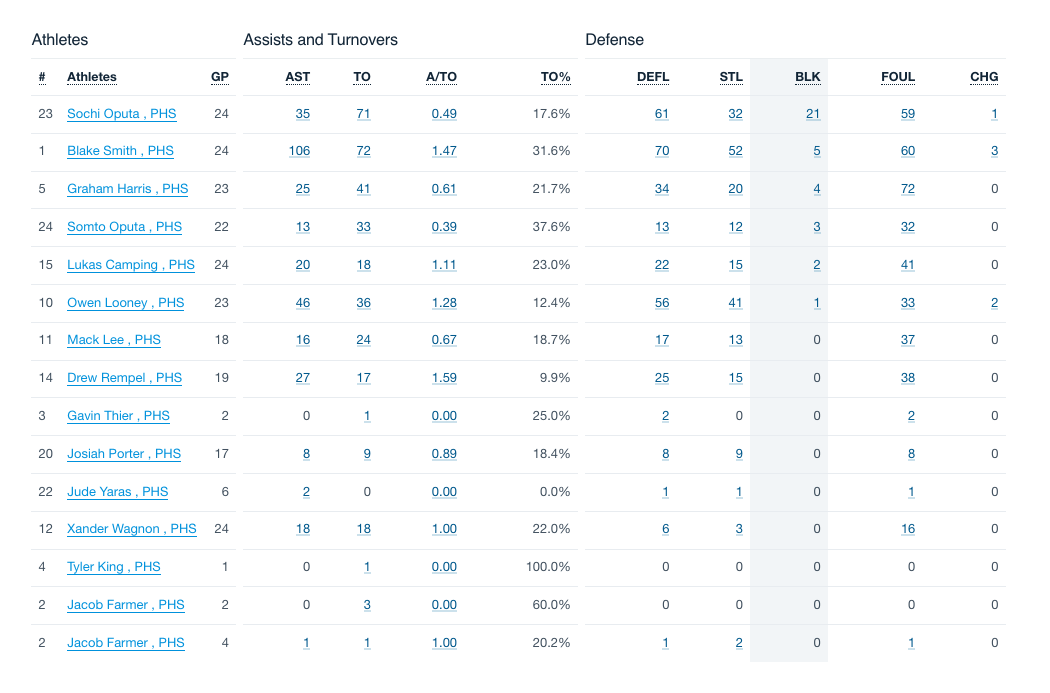Screen dimensions: 1050x693
Task: Click Graham Harris's 72 fouls value
Action: pyautogui.click(x=907, y=189)
